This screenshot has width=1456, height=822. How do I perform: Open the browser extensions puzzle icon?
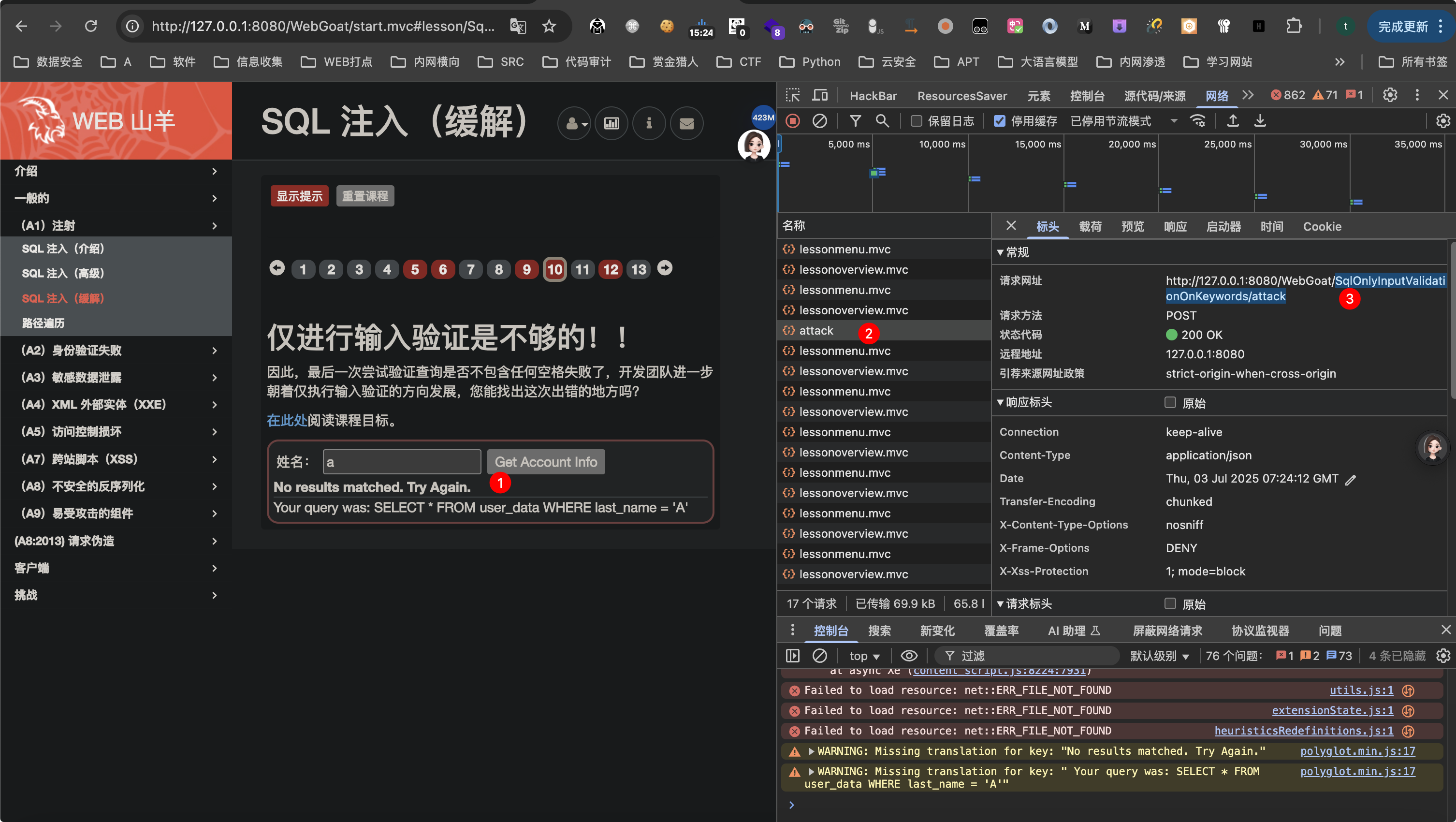tap(1293, 26)
